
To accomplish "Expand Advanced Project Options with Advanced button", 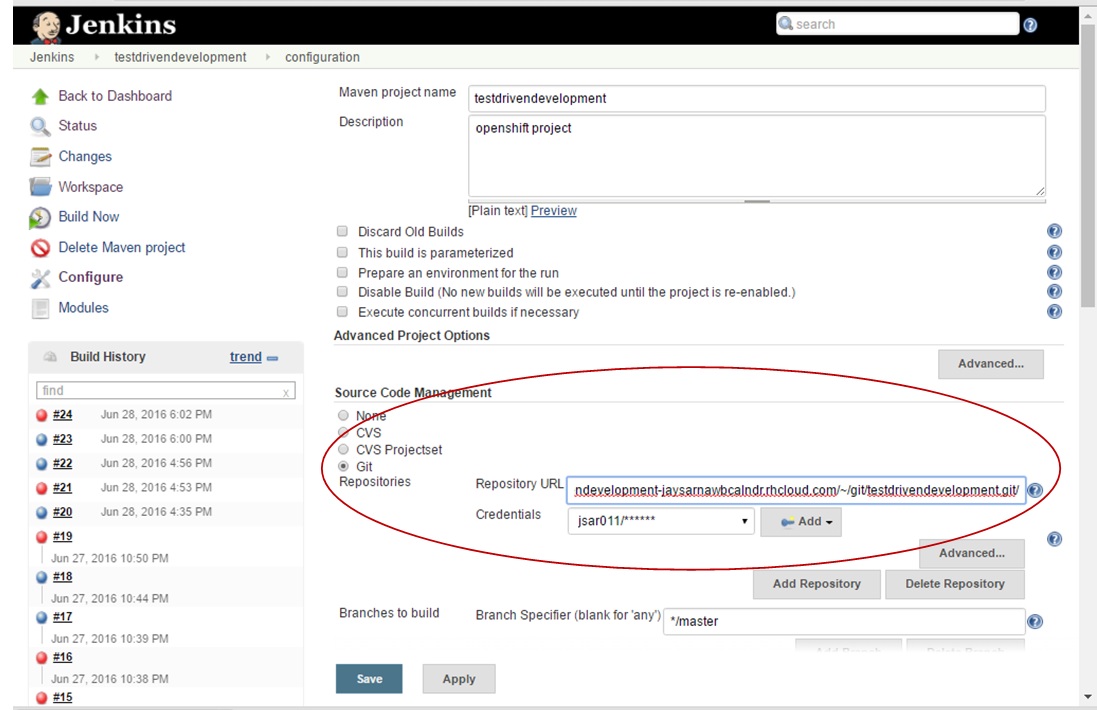I will tap(990, 364).
